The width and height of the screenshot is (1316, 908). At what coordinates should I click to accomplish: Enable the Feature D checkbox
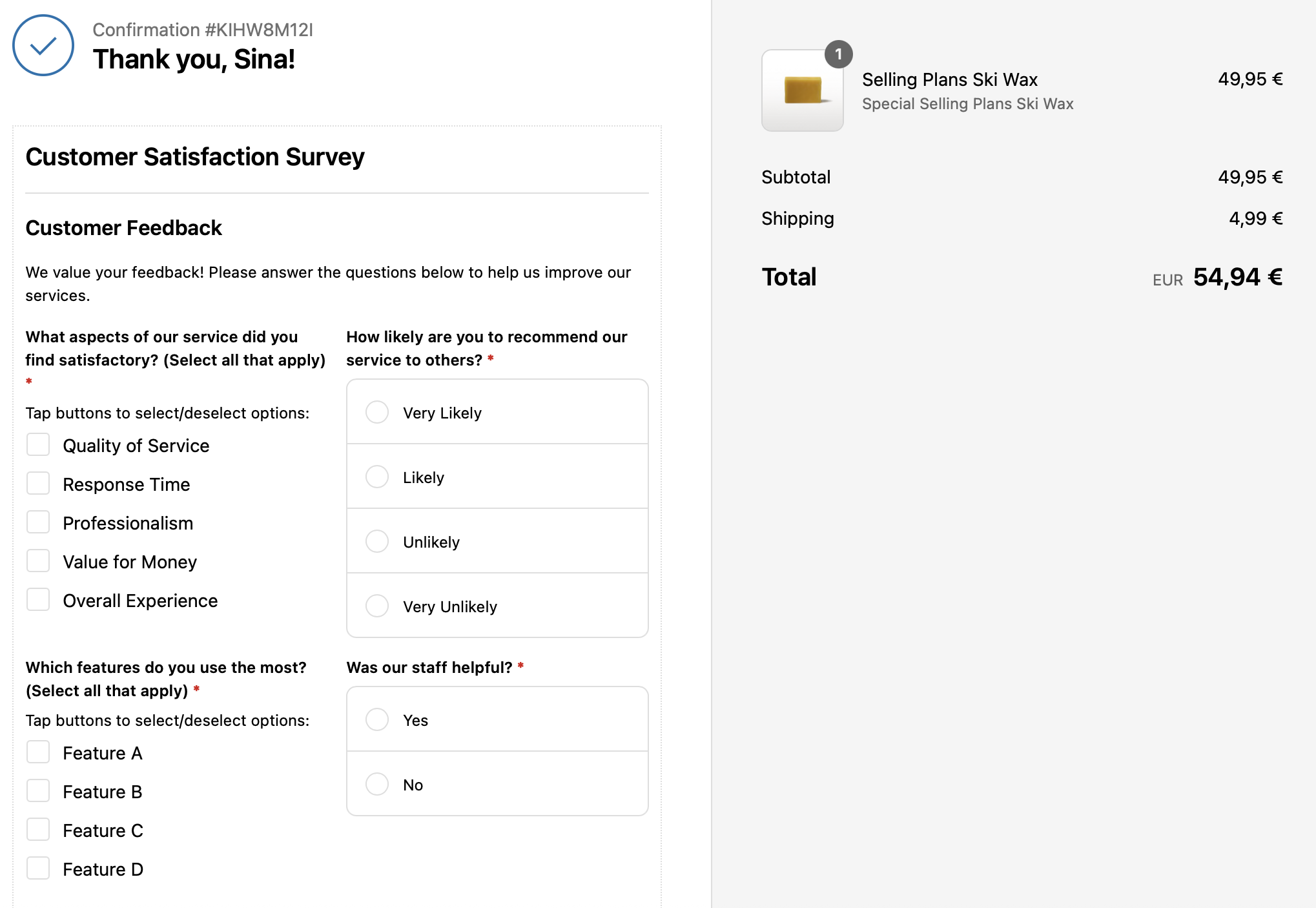[x=38, y=869]
